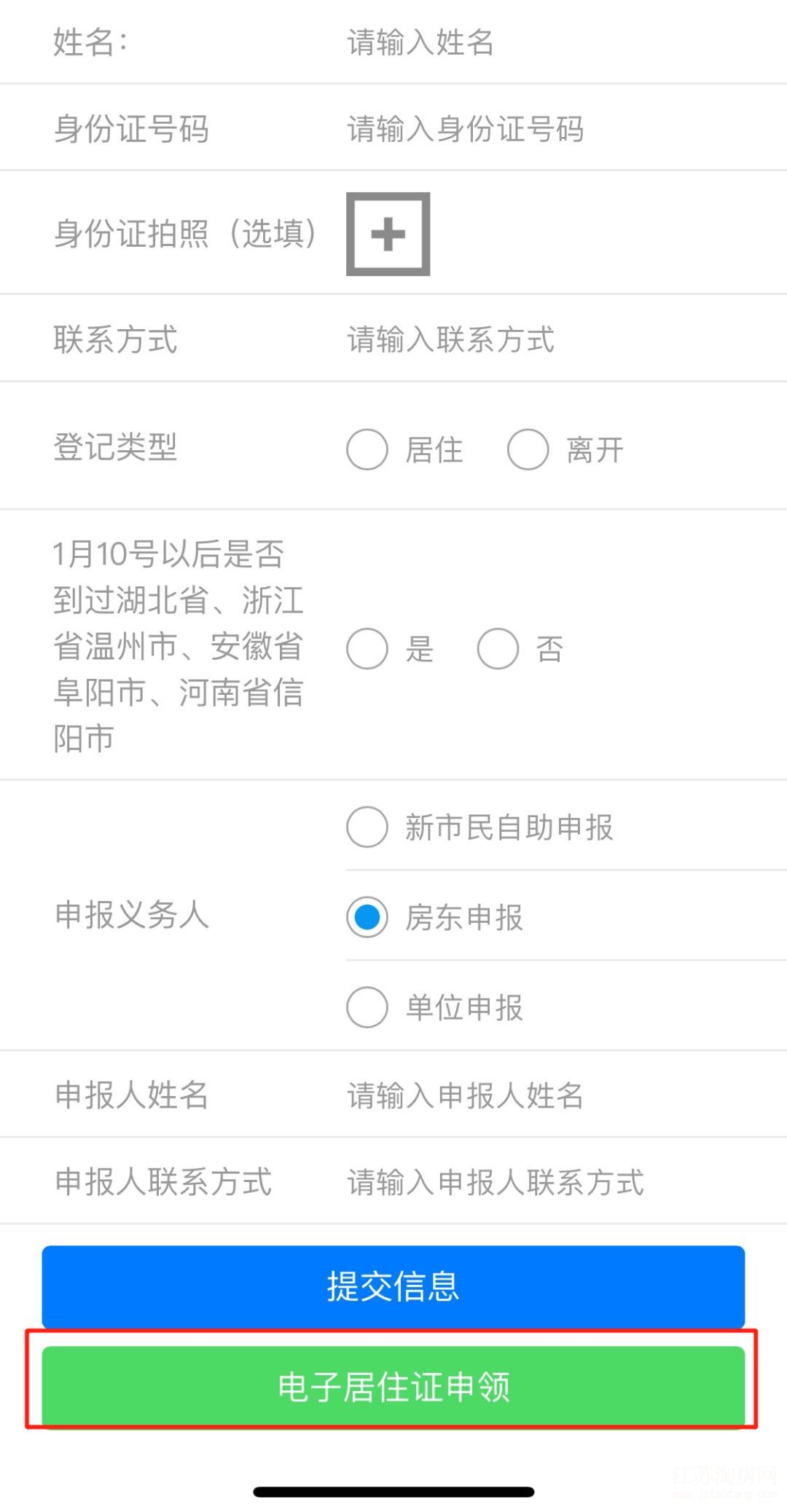Tap the plus icon to upload ID photo

pyautogui.click(x=387, y=235)
